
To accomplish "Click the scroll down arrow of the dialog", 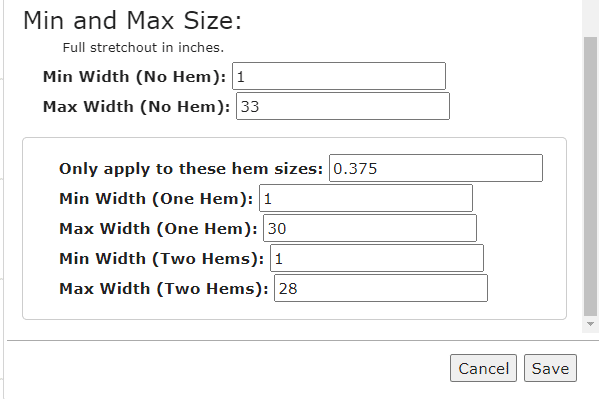I will click(590, 324).
